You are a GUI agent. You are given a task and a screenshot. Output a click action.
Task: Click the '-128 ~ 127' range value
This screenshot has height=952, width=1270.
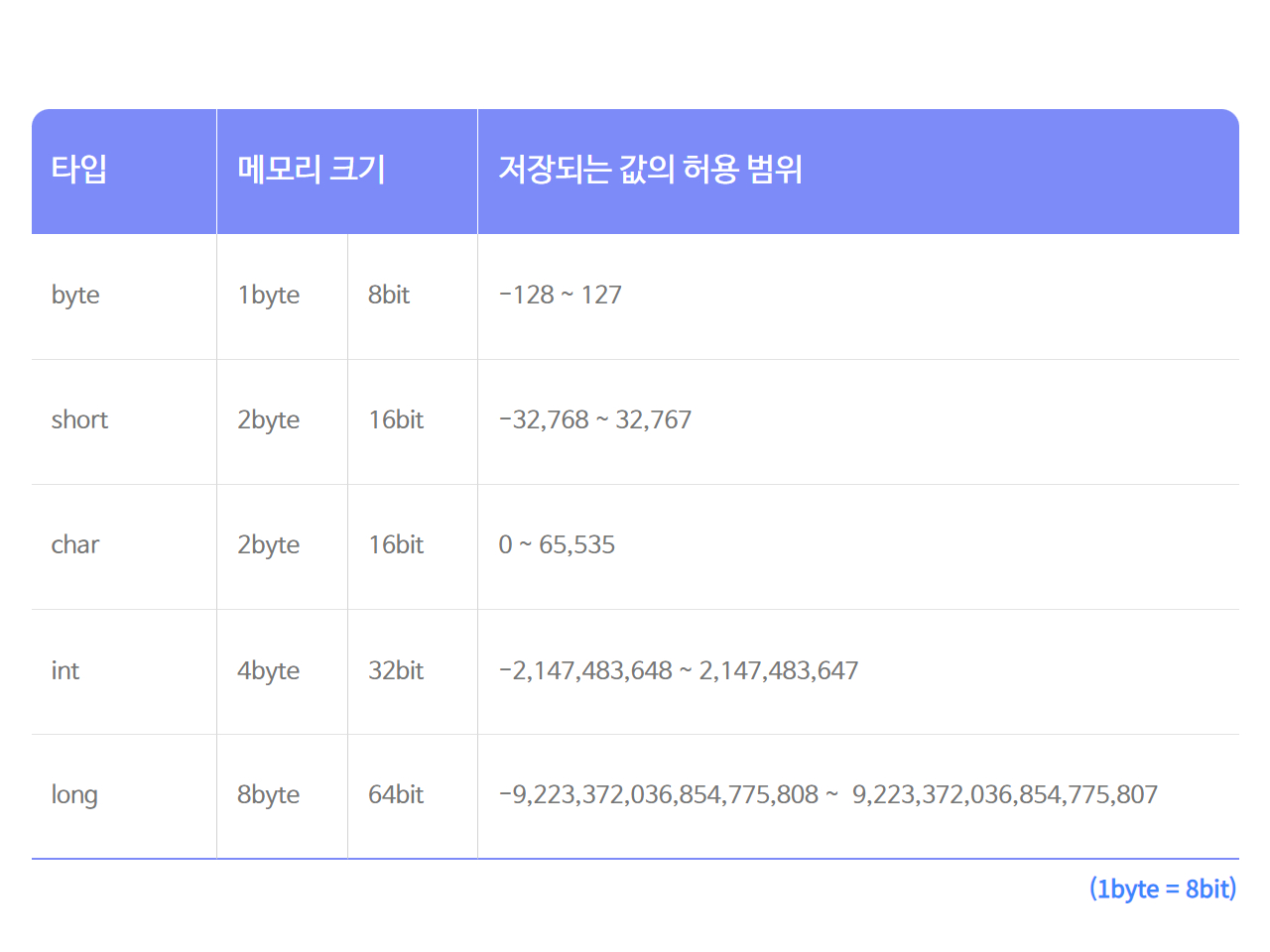tap(560, 296)
